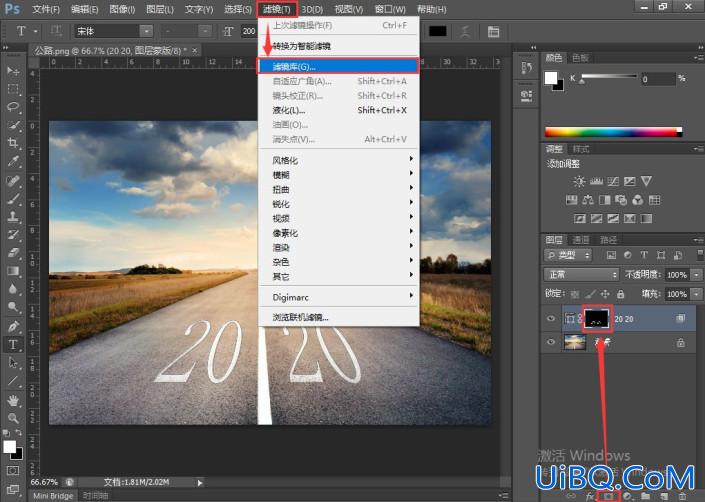
Task: Toggle lock all padlock icon
Action: point(620,294)
